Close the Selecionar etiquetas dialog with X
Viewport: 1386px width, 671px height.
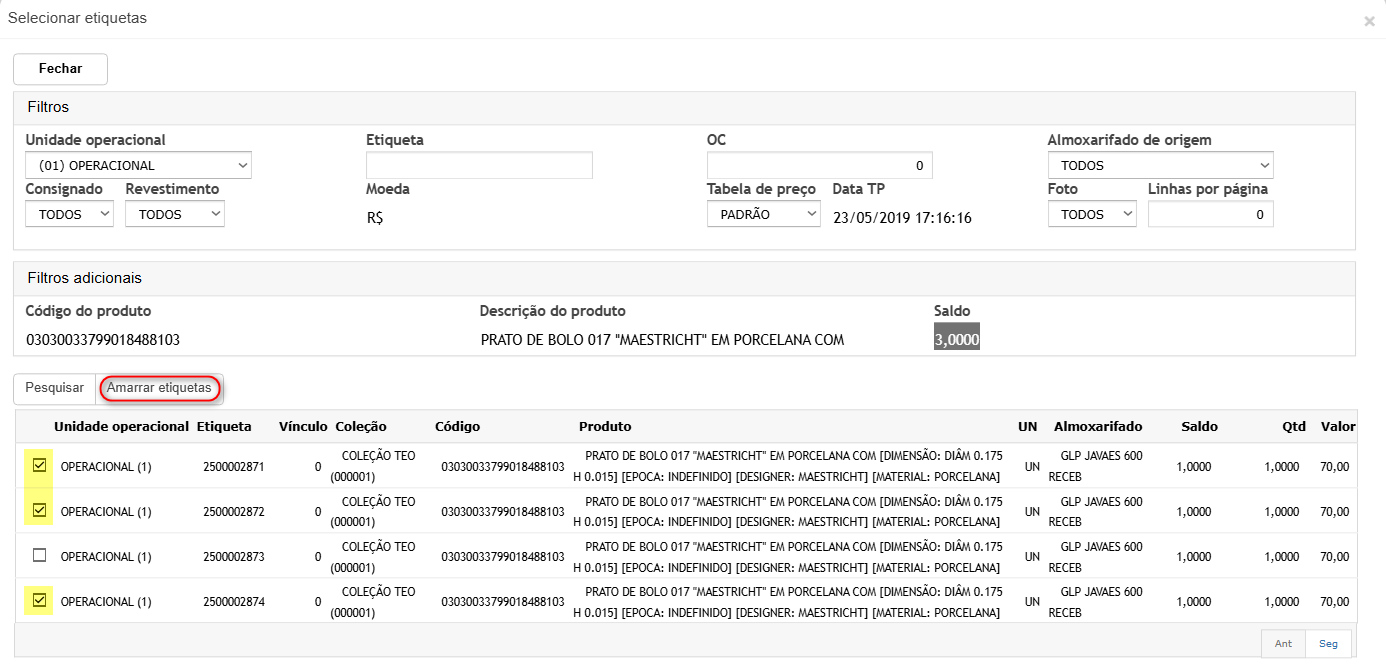pos(1368,21)
